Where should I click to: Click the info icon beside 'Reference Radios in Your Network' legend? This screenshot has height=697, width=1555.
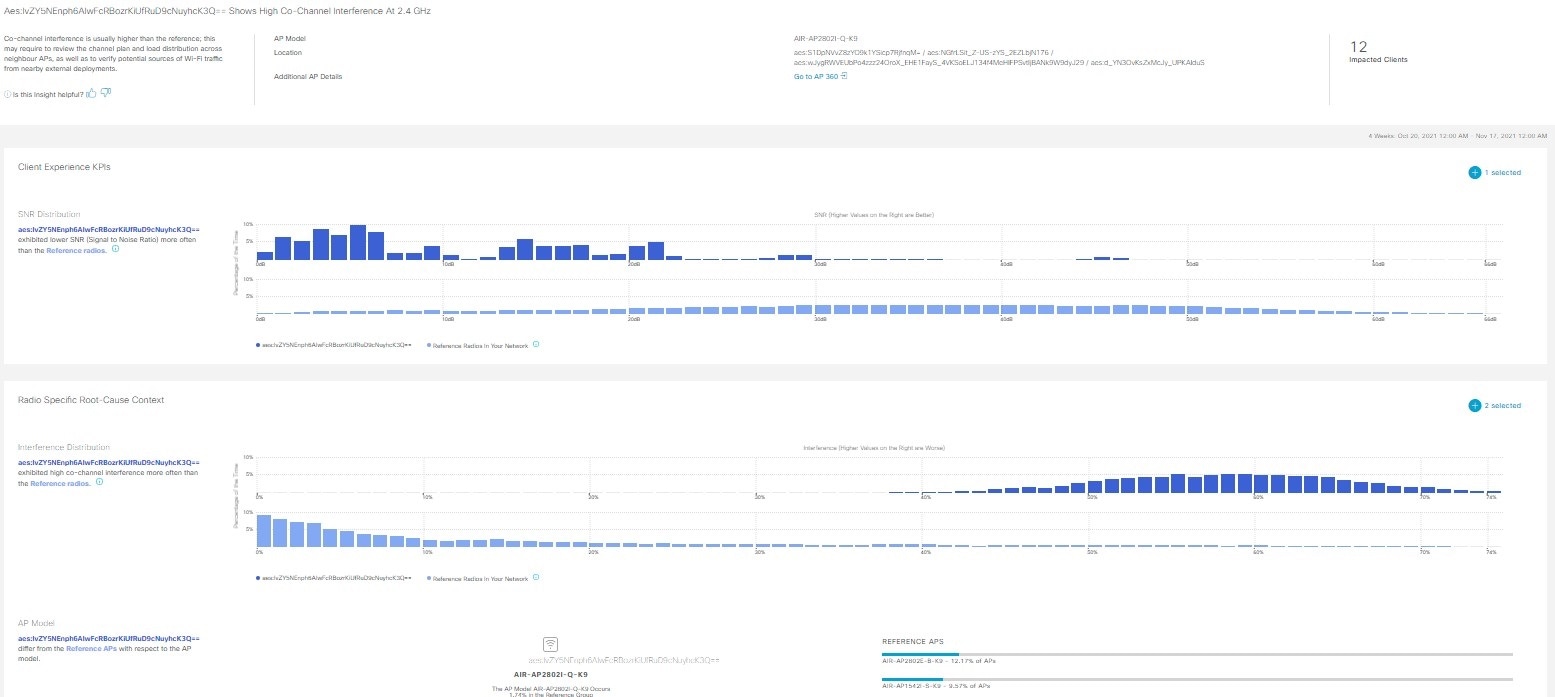(536, 343)
